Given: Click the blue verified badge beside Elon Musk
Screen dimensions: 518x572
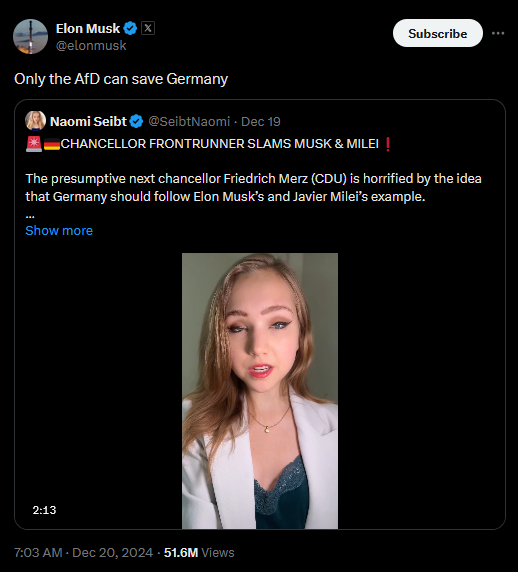Looking at the screenshot, I should (x=130, y=28).
